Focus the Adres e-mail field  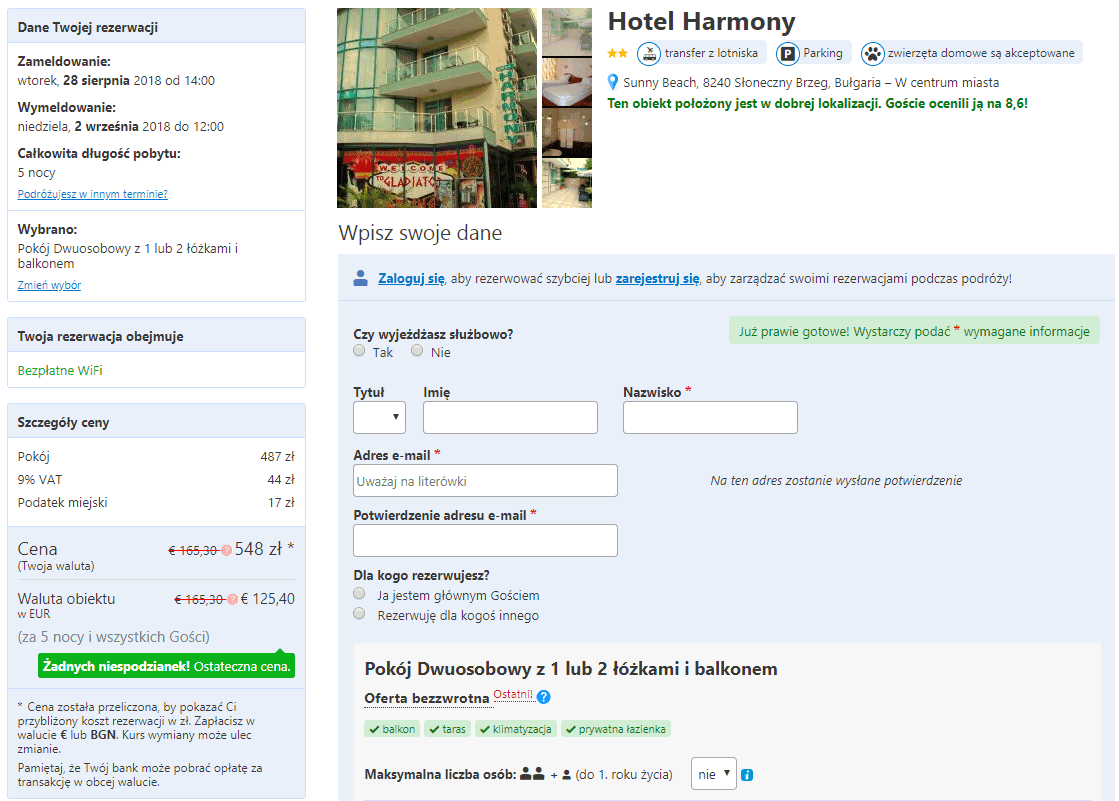tap(485, 481)
